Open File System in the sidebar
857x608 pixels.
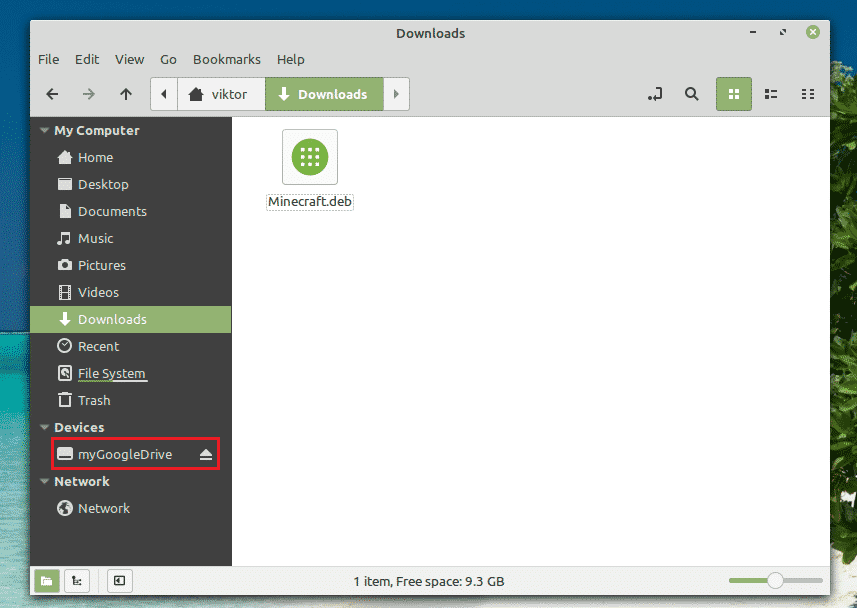point(131,373)
